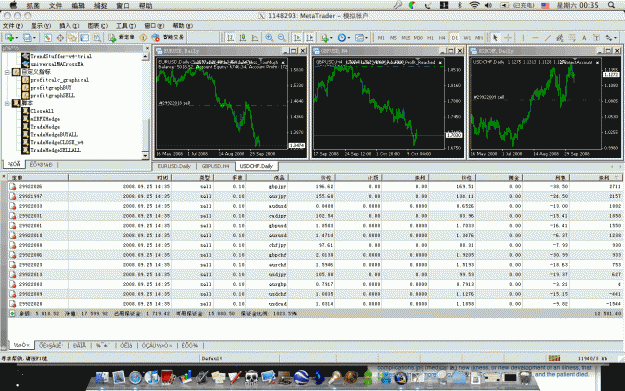Image resolution: width=625 pixels, height=391 pixels.
Task: Open the Trash in the Dock
Action: 525,377
